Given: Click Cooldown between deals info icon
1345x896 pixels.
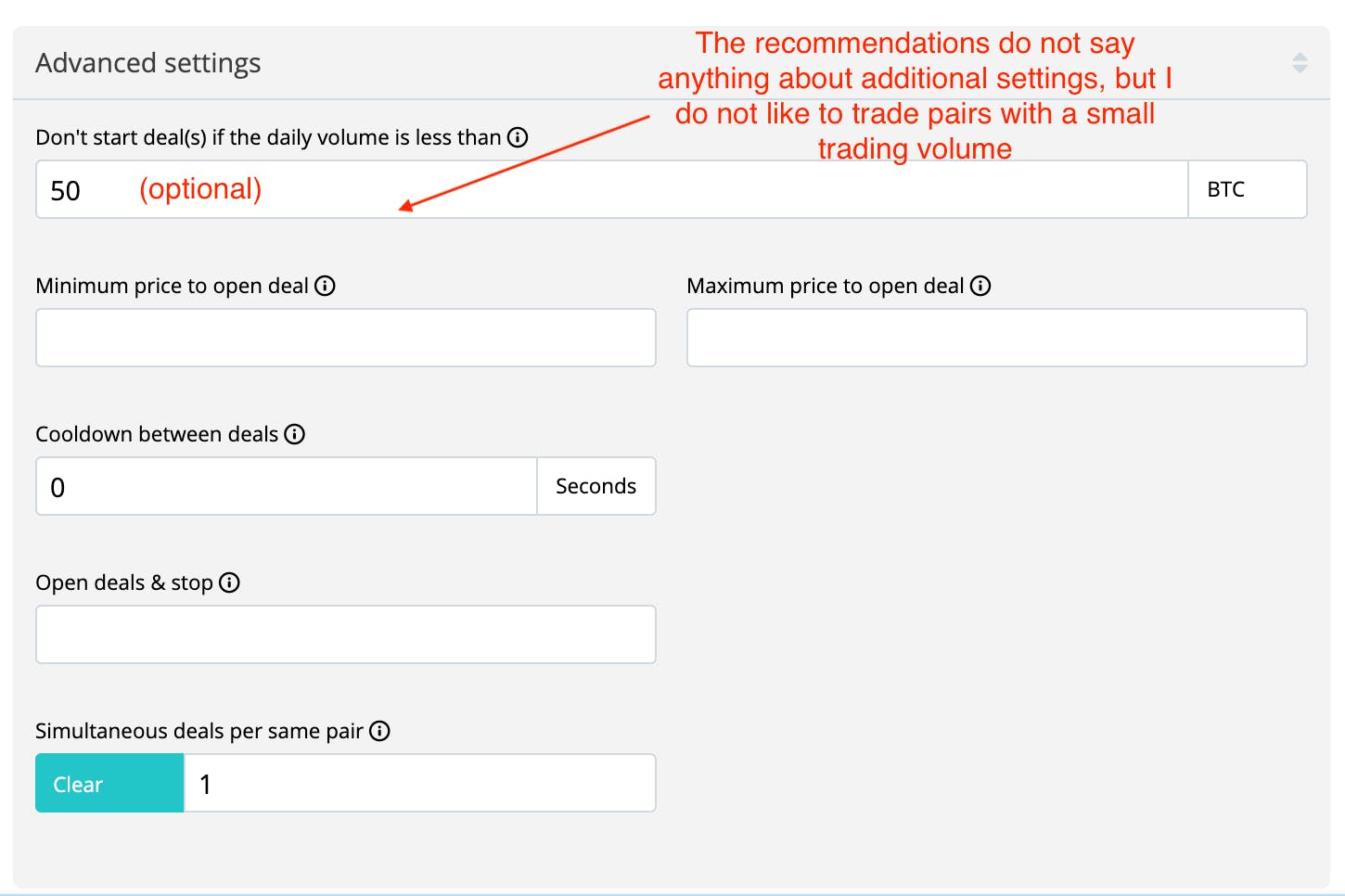Looking at the screenshot, I should [295, 434].
